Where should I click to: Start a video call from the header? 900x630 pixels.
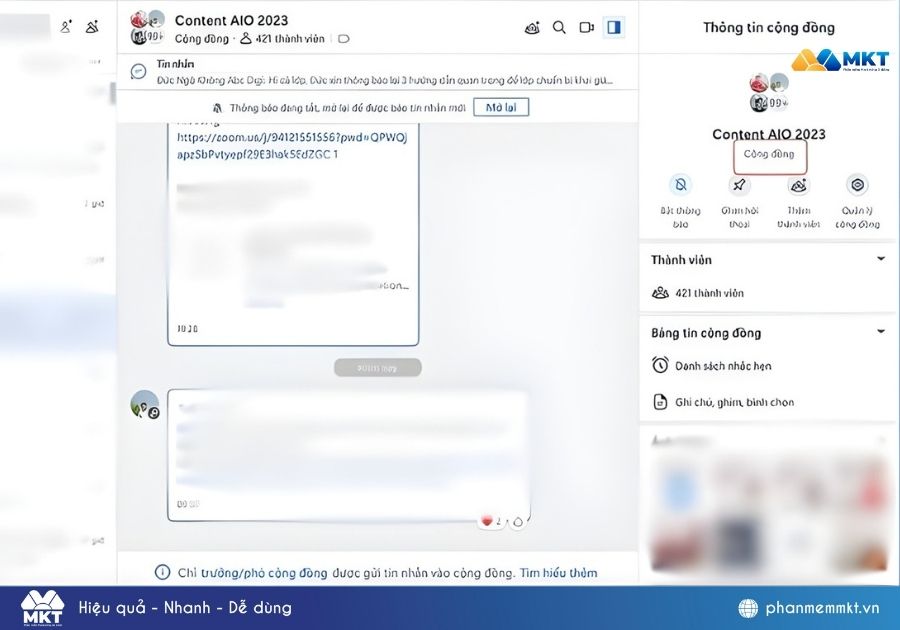(x=587, y=27)
